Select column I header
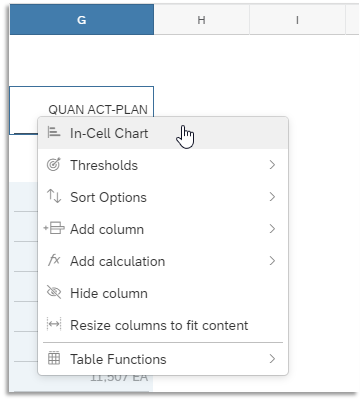 (x=297, y=20)
